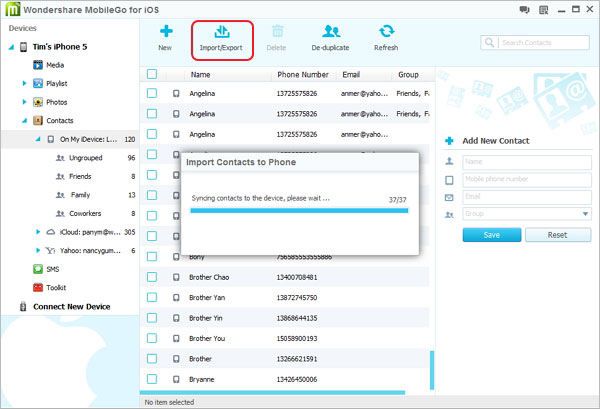Expand the iCloud account node
Screen dimensions: 600x409
click(x=38, y=232)
